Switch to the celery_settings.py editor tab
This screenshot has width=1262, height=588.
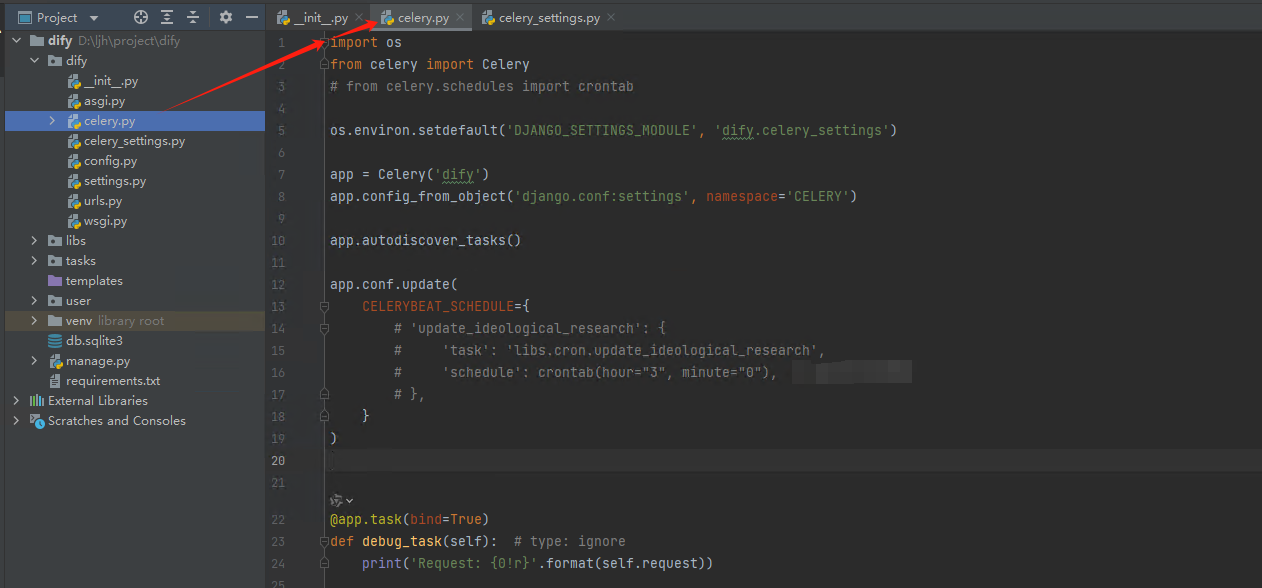[x=549, y=18]
